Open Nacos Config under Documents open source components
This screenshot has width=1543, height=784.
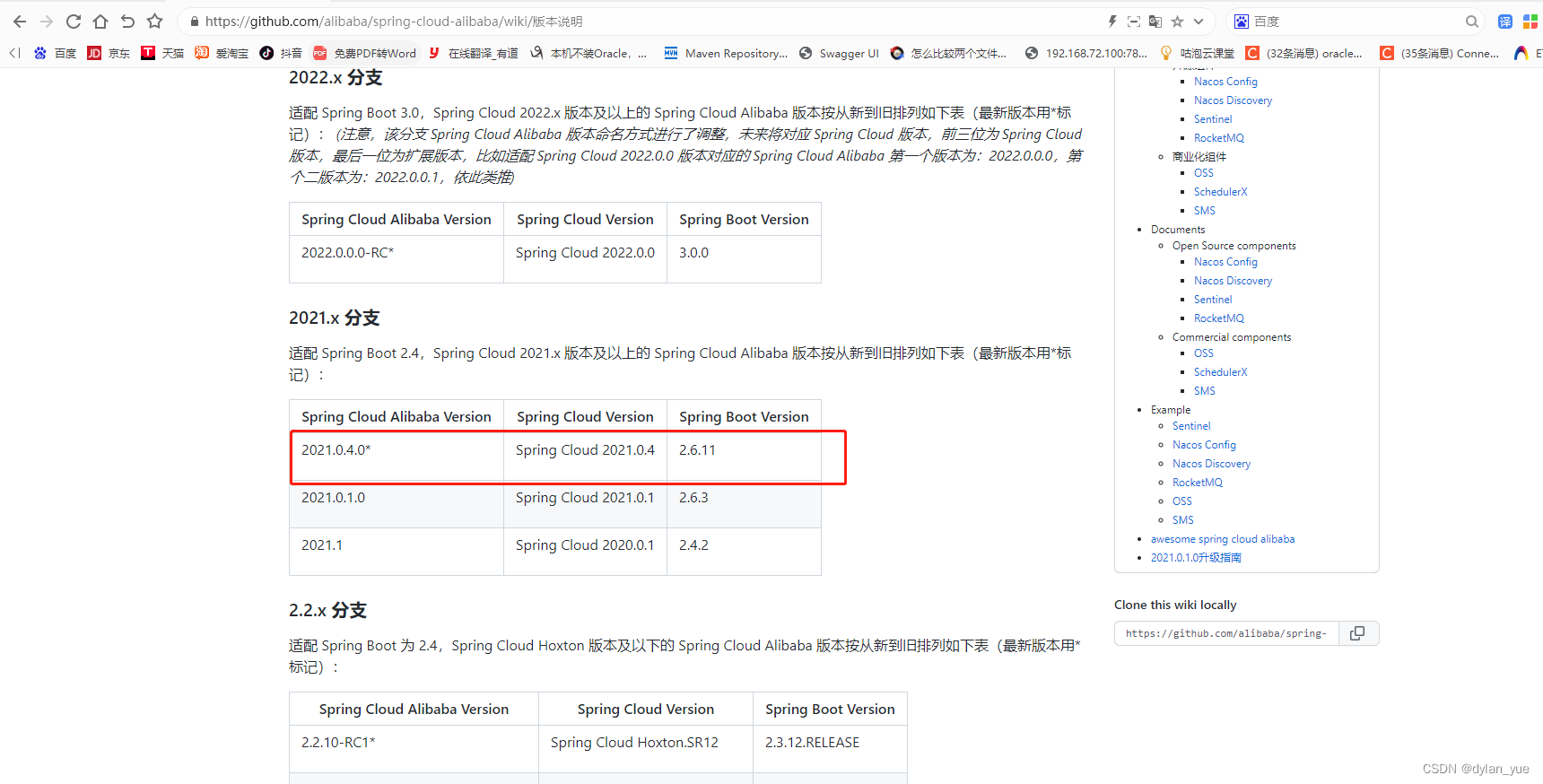coord(1225,262)
